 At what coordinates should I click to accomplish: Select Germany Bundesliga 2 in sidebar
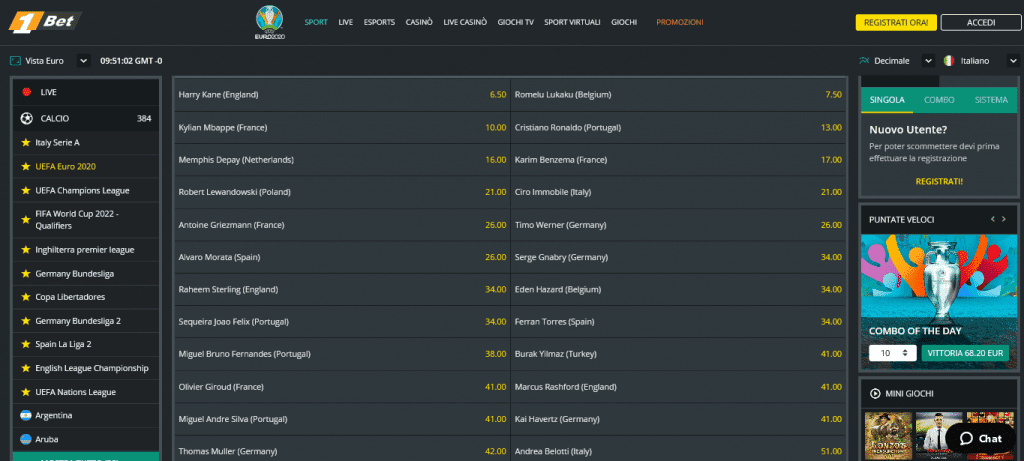(86, 321)
